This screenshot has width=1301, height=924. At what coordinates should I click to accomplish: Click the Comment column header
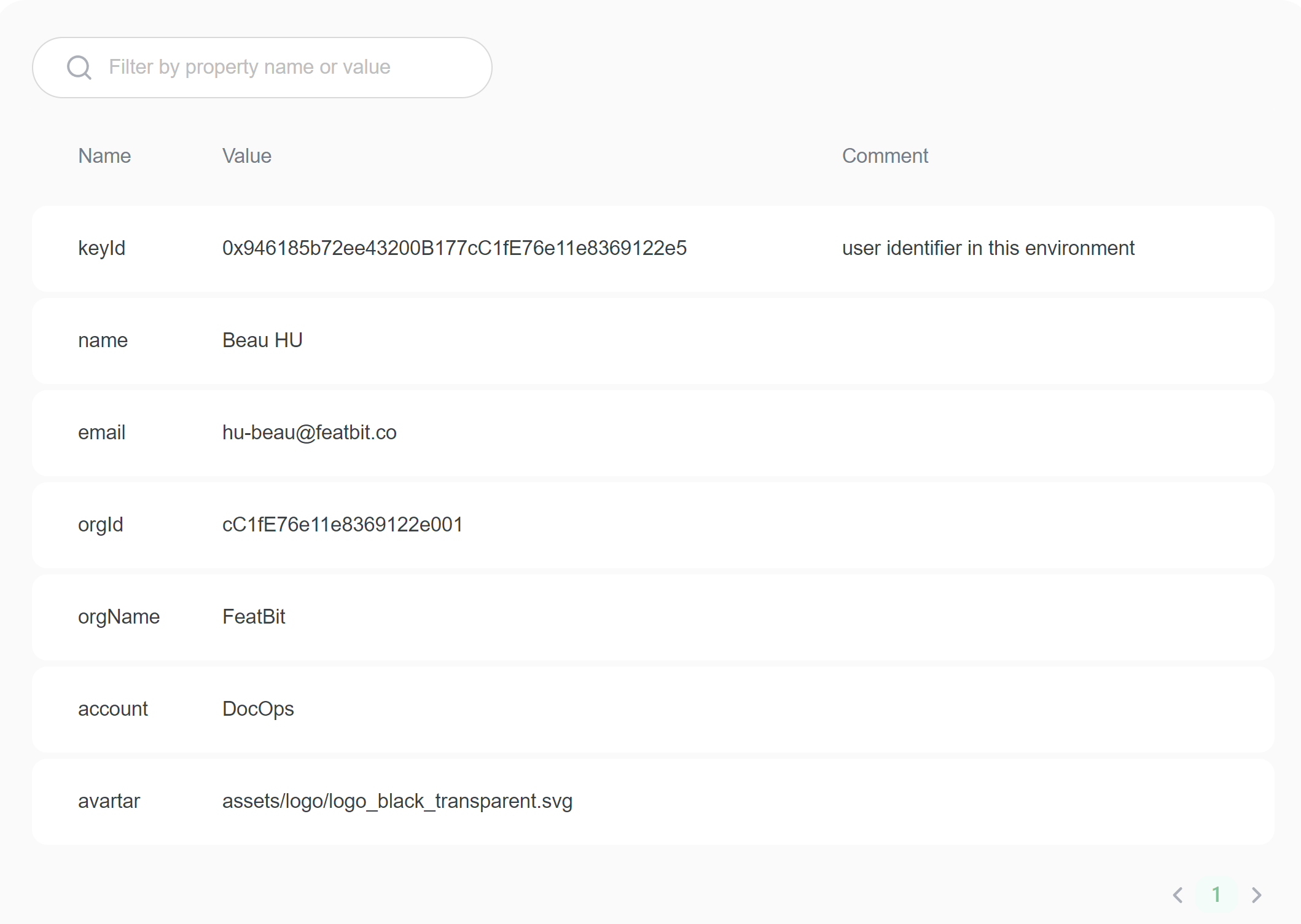[x=885, y=156]
